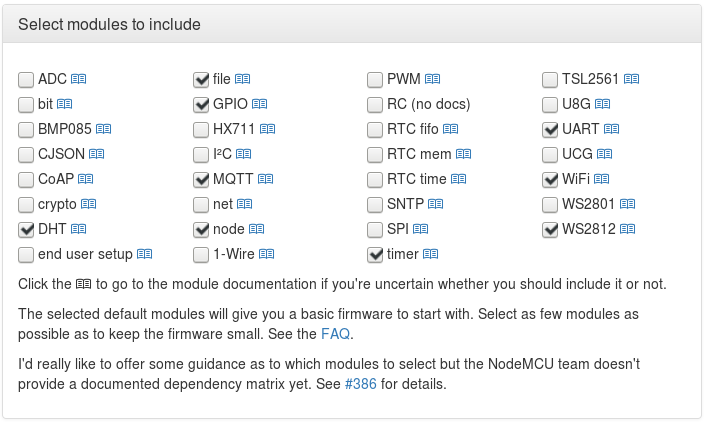This screenshot has width=706, height=422.
Task: Open docs icon next to CoAP
Action: click(86, 179)
